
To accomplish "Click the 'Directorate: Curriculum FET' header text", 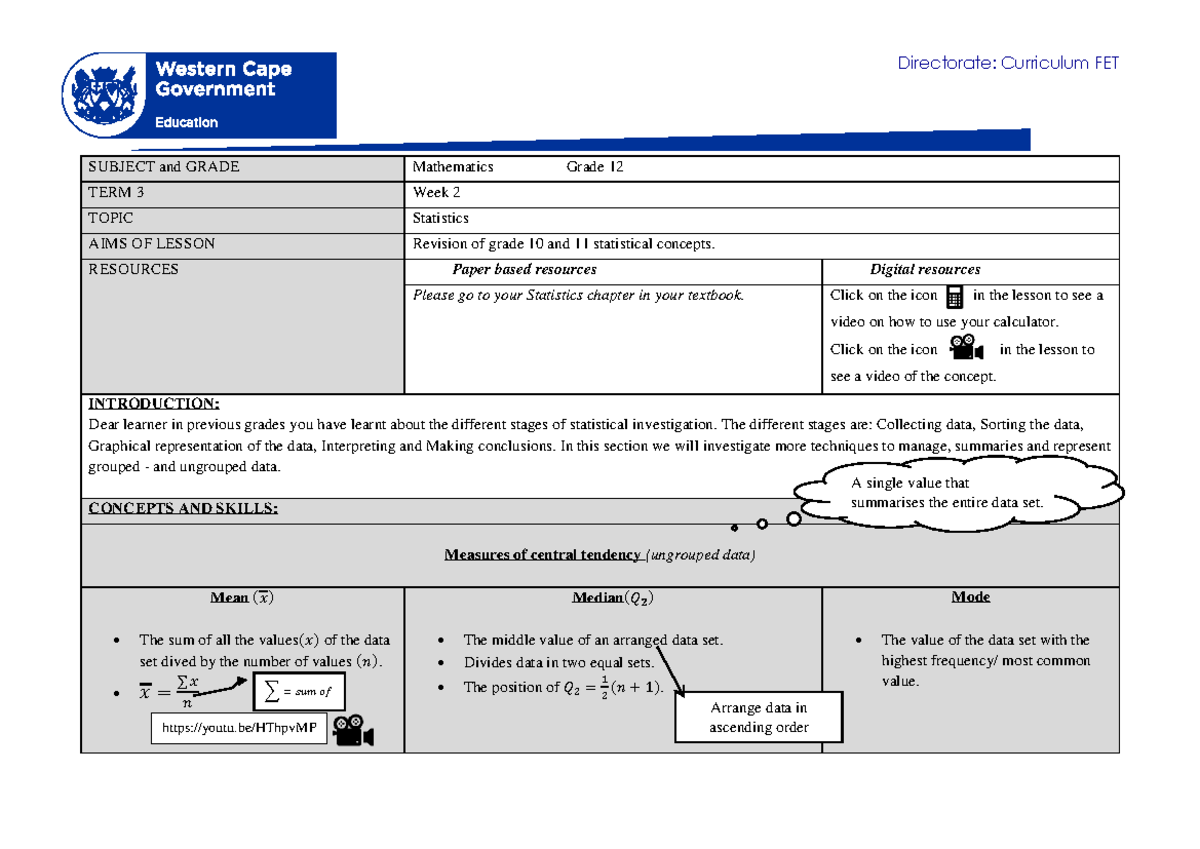I will click(1008, 63).
